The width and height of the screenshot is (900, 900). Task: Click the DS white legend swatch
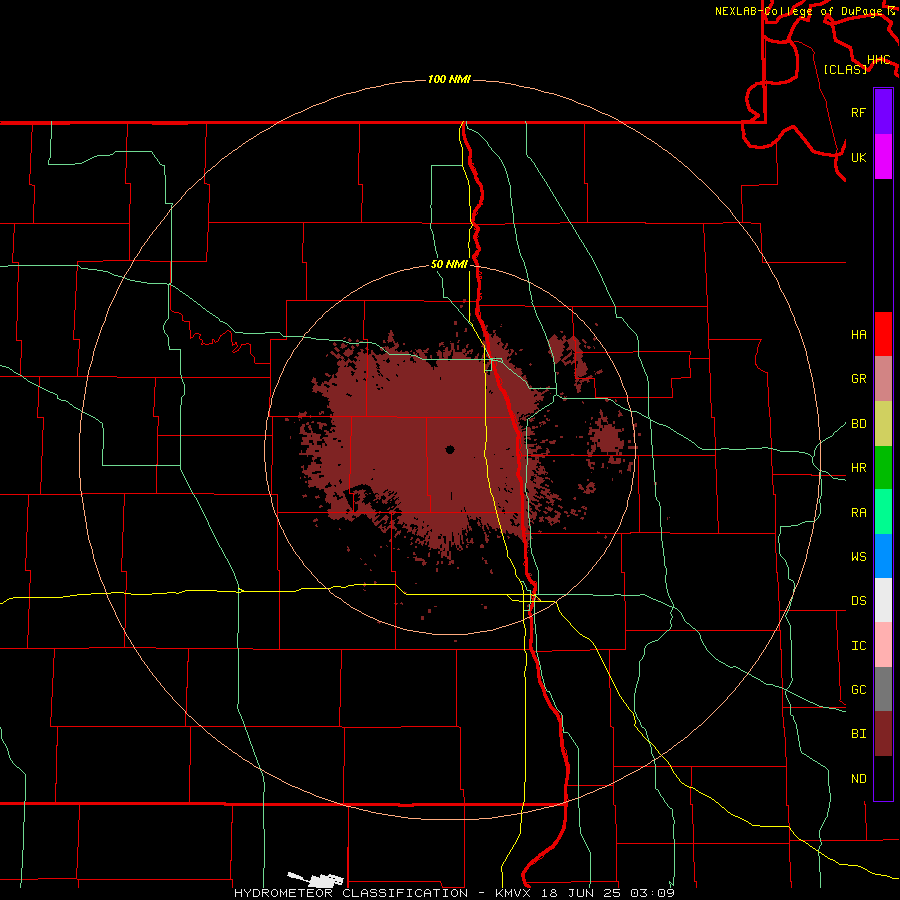[883, 600]
